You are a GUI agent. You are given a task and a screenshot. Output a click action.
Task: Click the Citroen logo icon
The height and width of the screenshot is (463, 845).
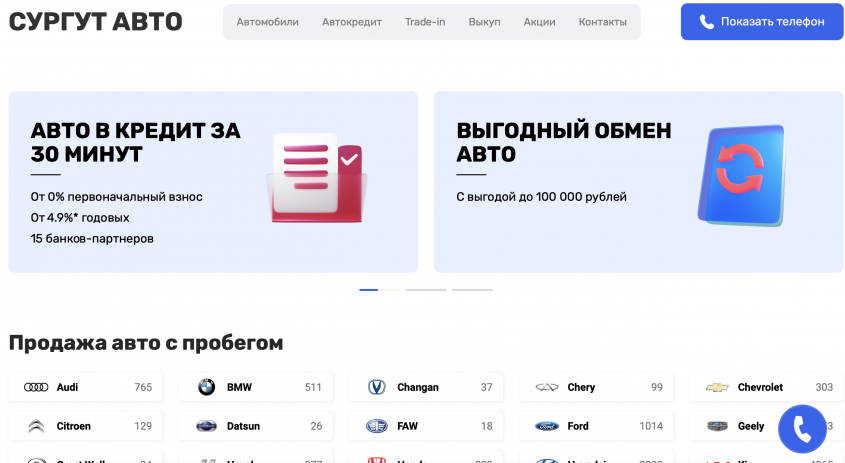[36, 426]
